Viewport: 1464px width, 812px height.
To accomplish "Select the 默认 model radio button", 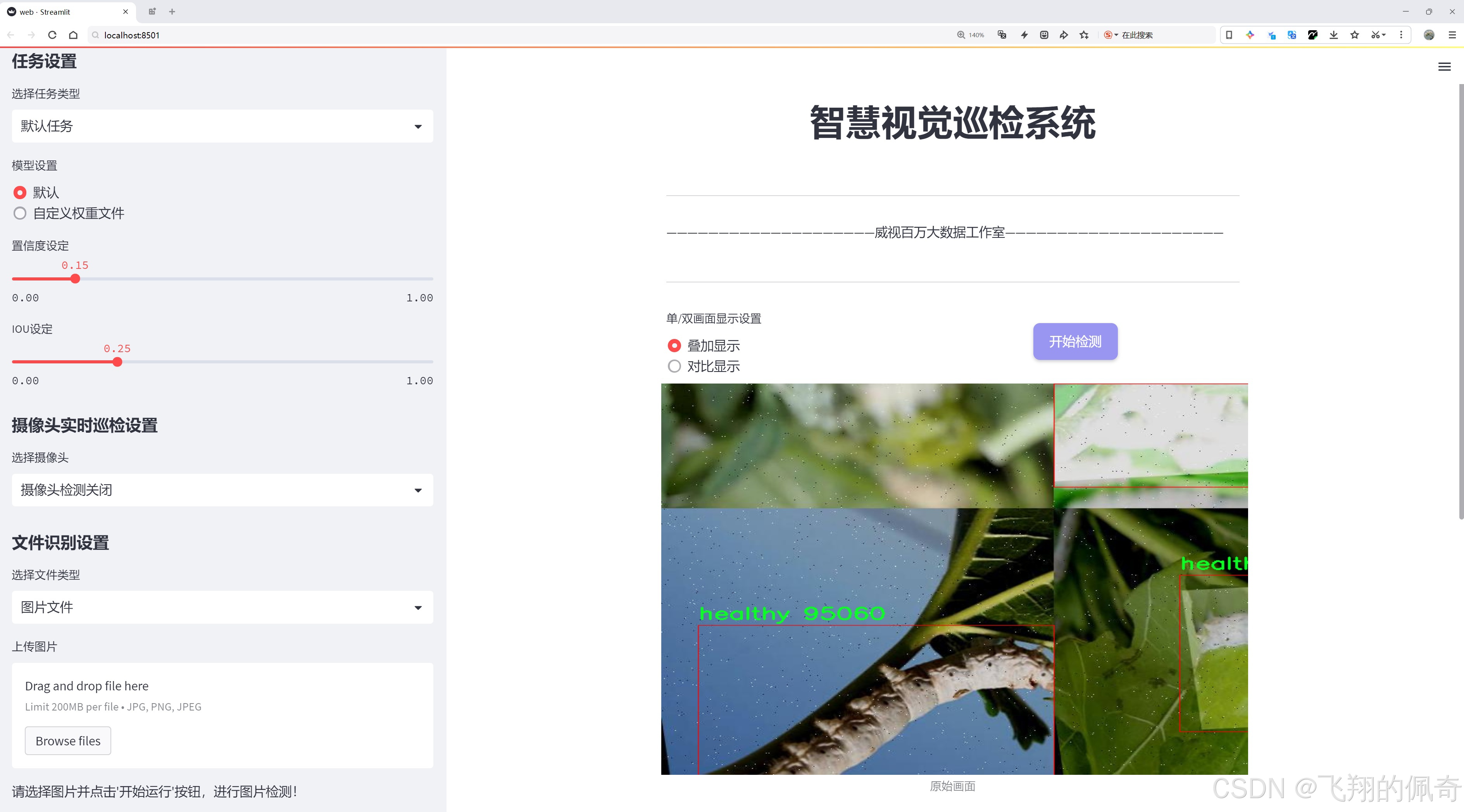I will coord(20,193).
